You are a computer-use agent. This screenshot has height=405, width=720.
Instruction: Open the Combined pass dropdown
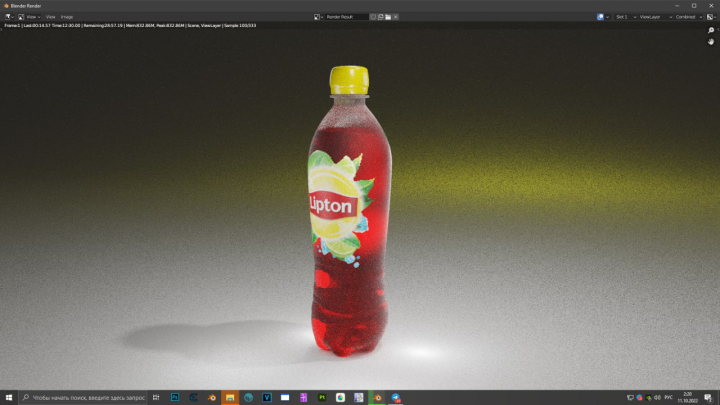point(688,17)
